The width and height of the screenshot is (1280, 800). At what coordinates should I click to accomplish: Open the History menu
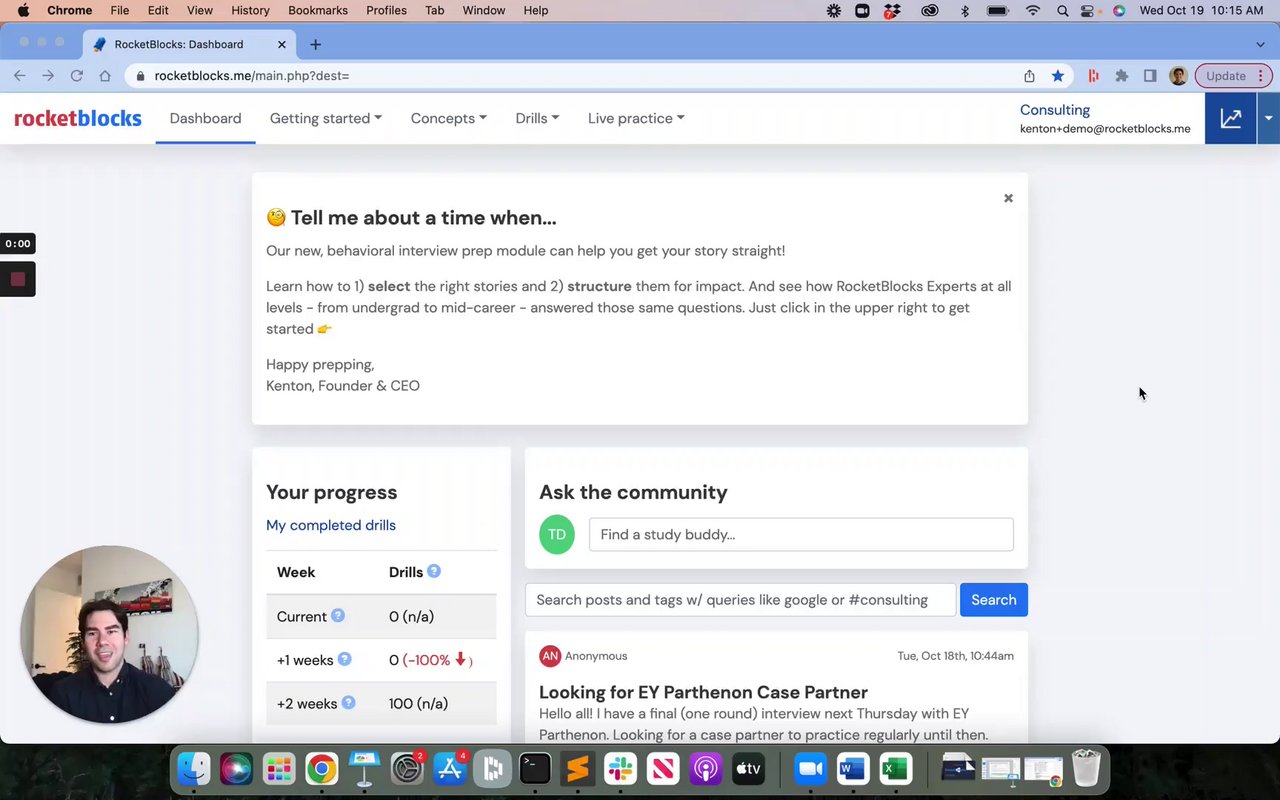[250, 10]
